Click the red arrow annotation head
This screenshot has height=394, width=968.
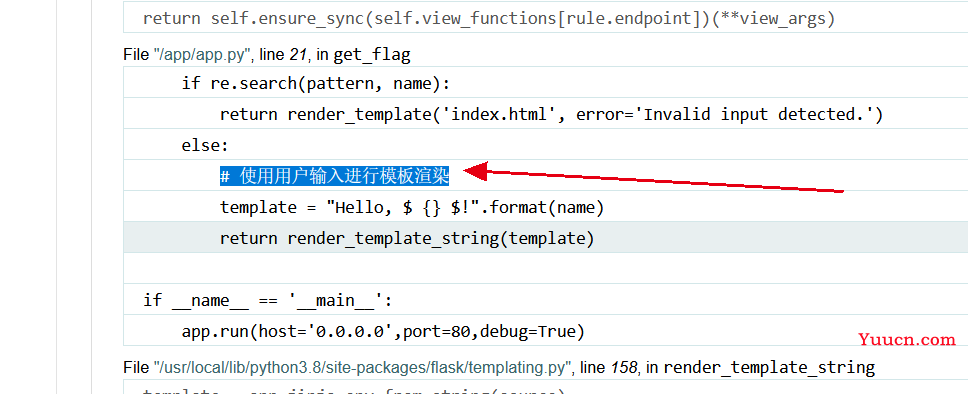coord(475,172)
